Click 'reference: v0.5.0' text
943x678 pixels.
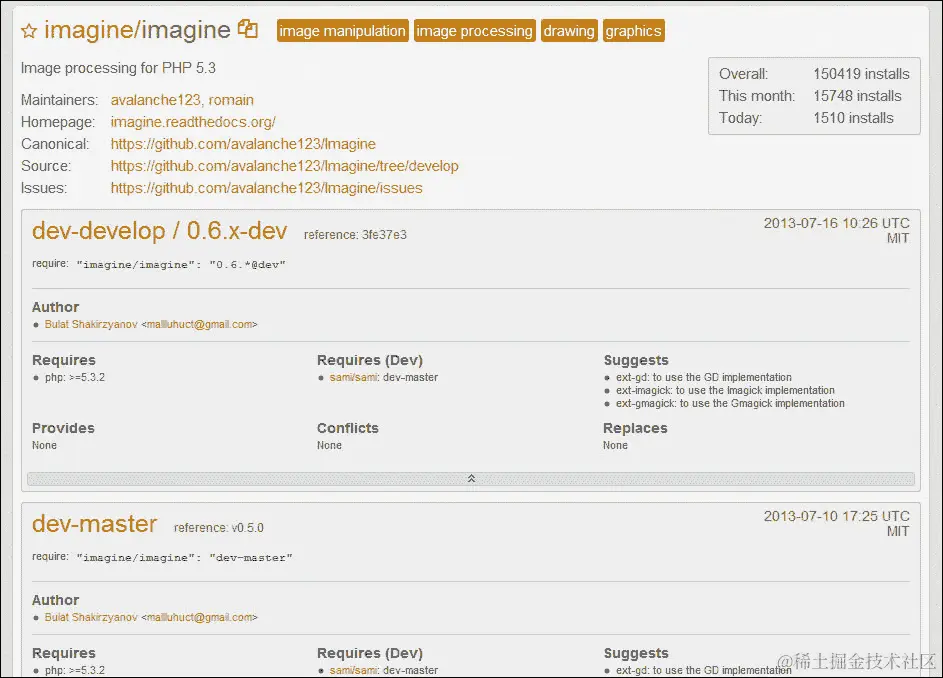click(x=218, y=528)
